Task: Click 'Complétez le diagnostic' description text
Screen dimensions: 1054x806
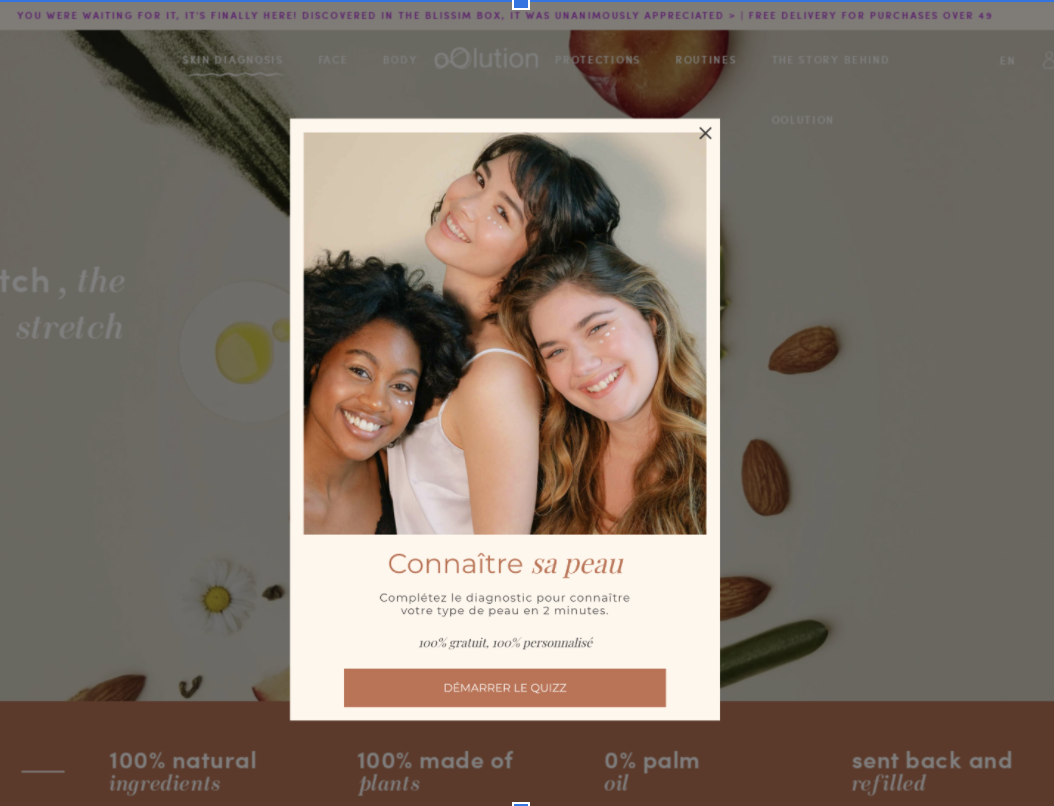Action: [505, 604]
